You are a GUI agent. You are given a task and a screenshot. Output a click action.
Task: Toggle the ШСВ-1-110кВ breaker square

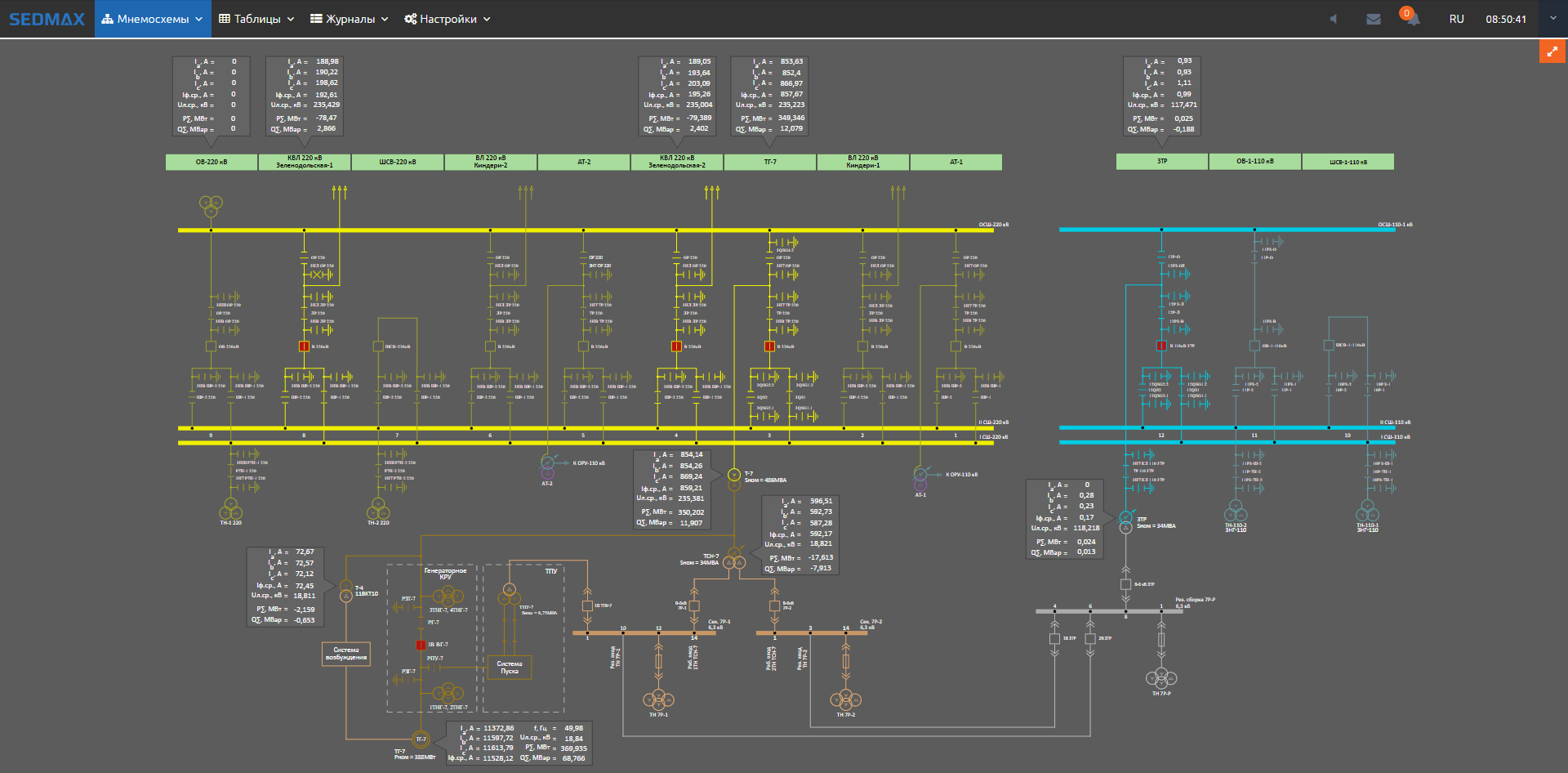pyautogui.click(x=1329, y=346)
